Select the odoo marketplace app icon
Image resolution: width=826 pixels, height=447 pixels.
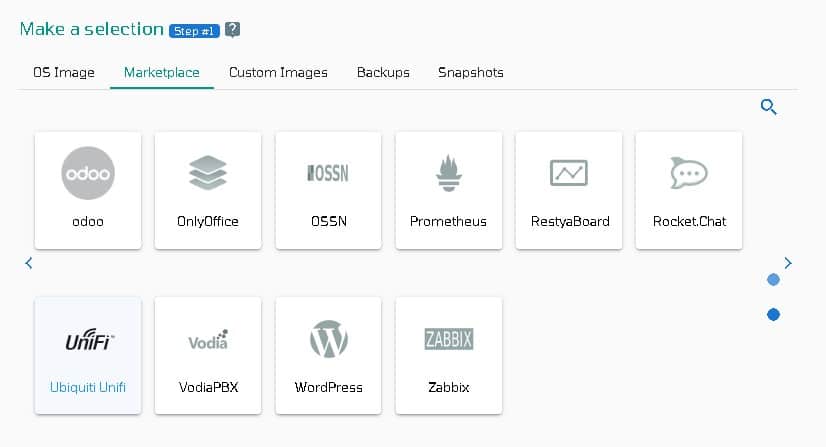pyautogui.click(x=88, y=173)
